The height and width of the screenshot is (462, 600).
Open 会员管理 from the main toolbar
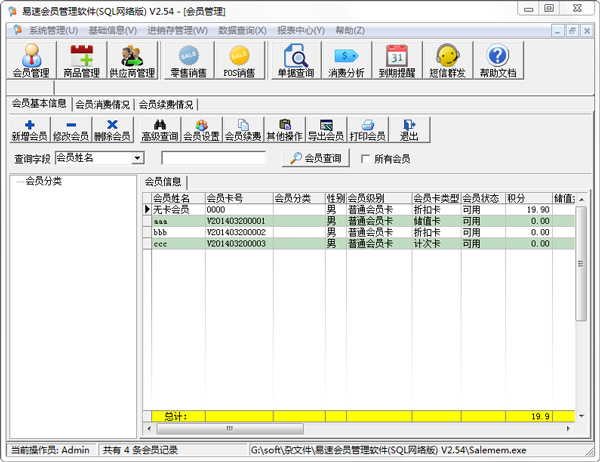tap(31, 60)
